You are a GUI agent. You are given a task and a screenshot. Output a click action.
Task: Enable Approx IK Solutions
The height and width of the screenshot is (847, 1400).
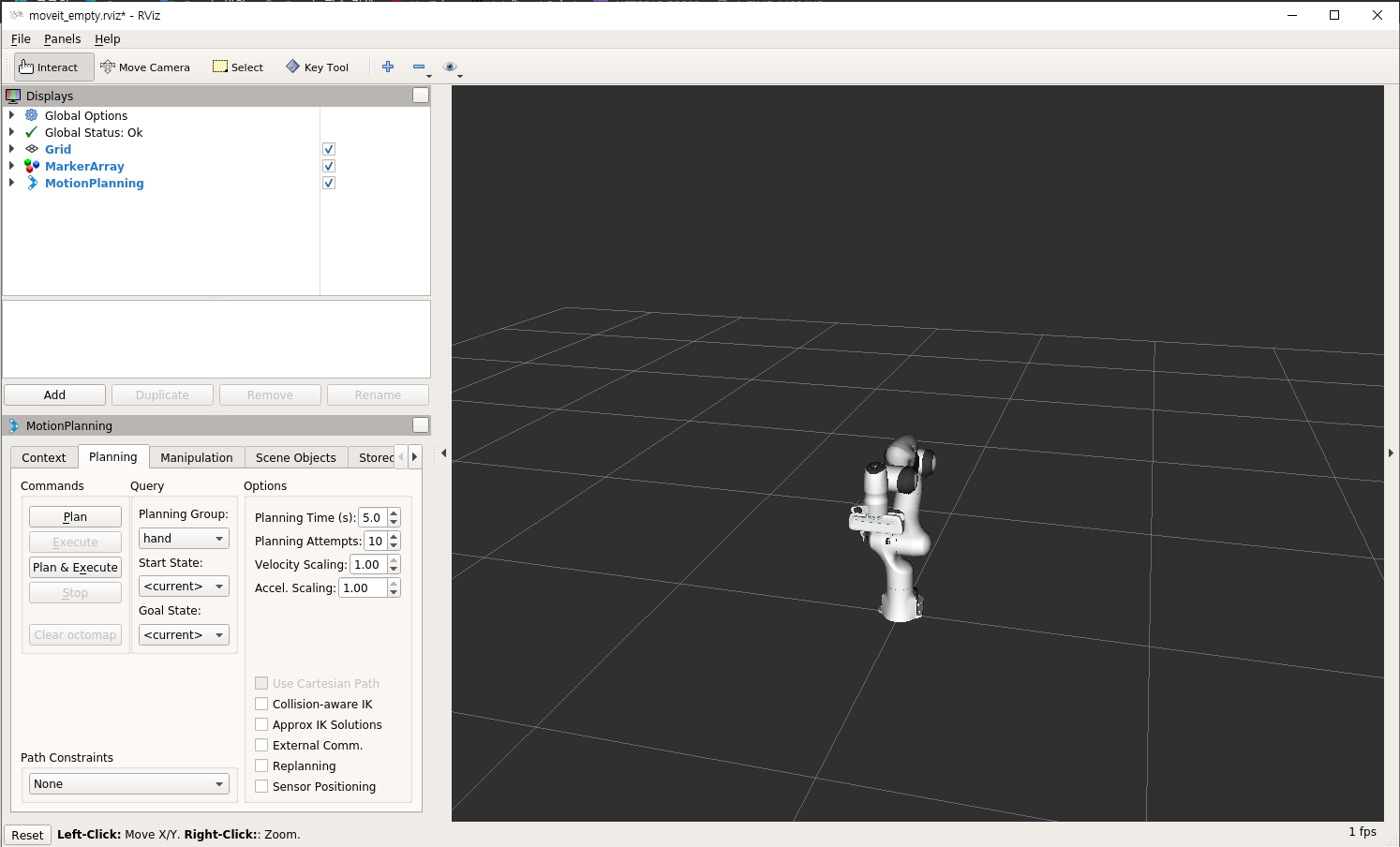click(x=261, y=724)
